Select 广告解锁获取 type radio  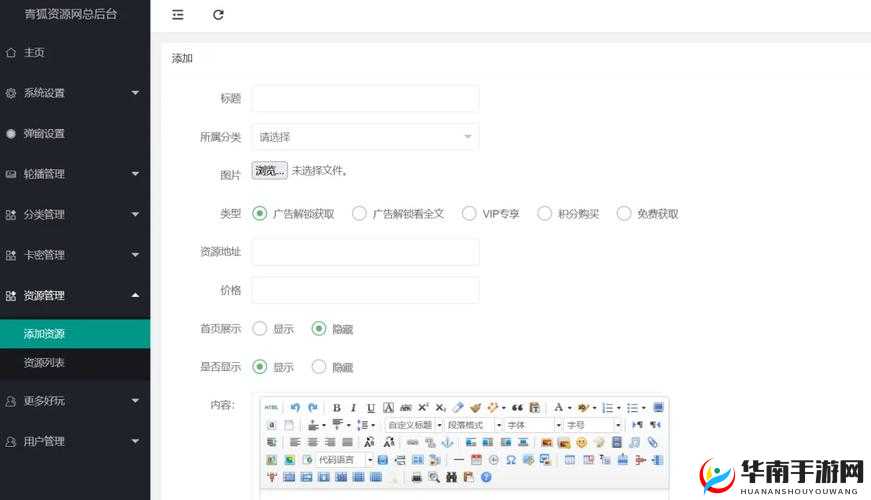tap(259, 213)
